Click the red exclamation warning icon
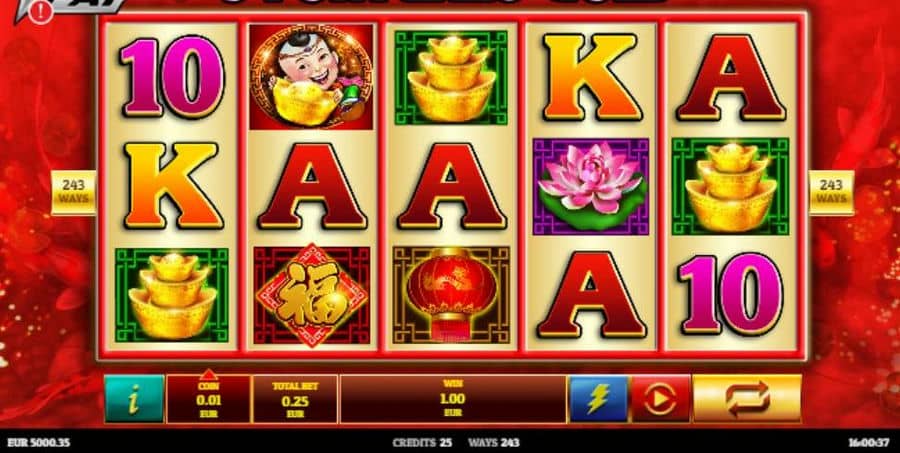Screen dimensions: 900x453 pos(41,11)
